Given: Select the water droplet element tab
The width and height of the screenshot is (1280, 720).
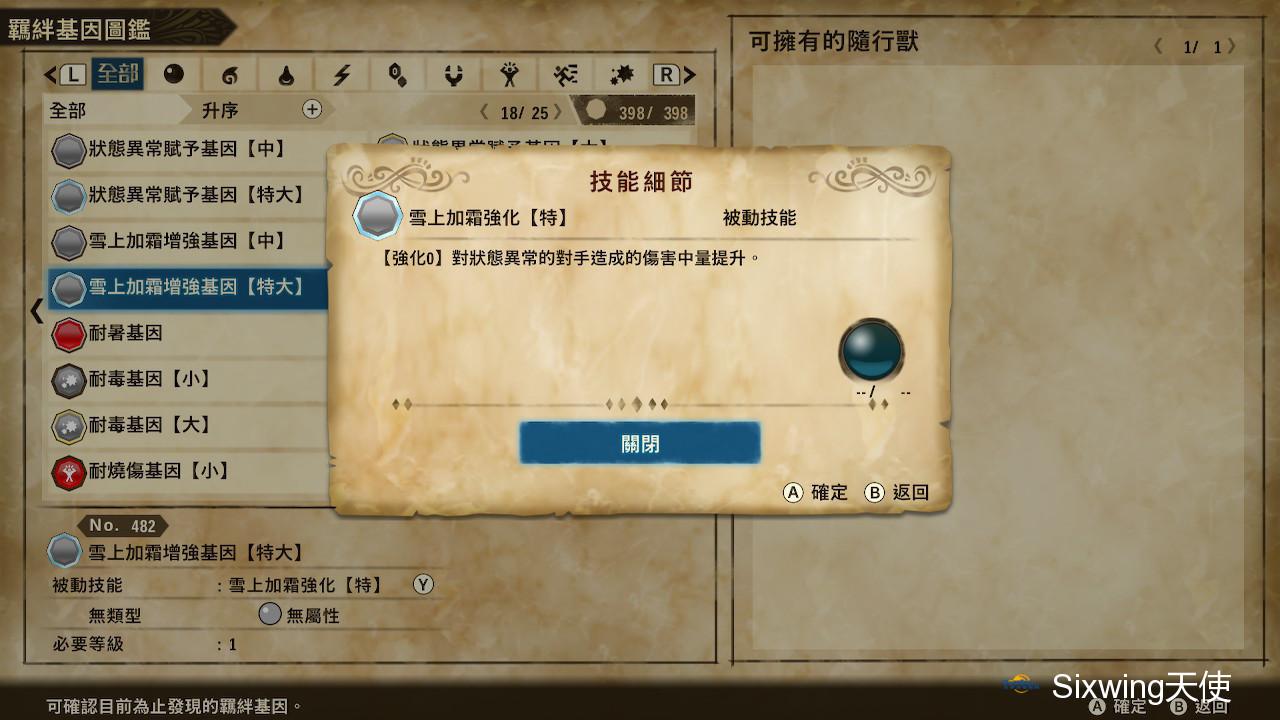Looking at the screenshot, I should (286, 75).
